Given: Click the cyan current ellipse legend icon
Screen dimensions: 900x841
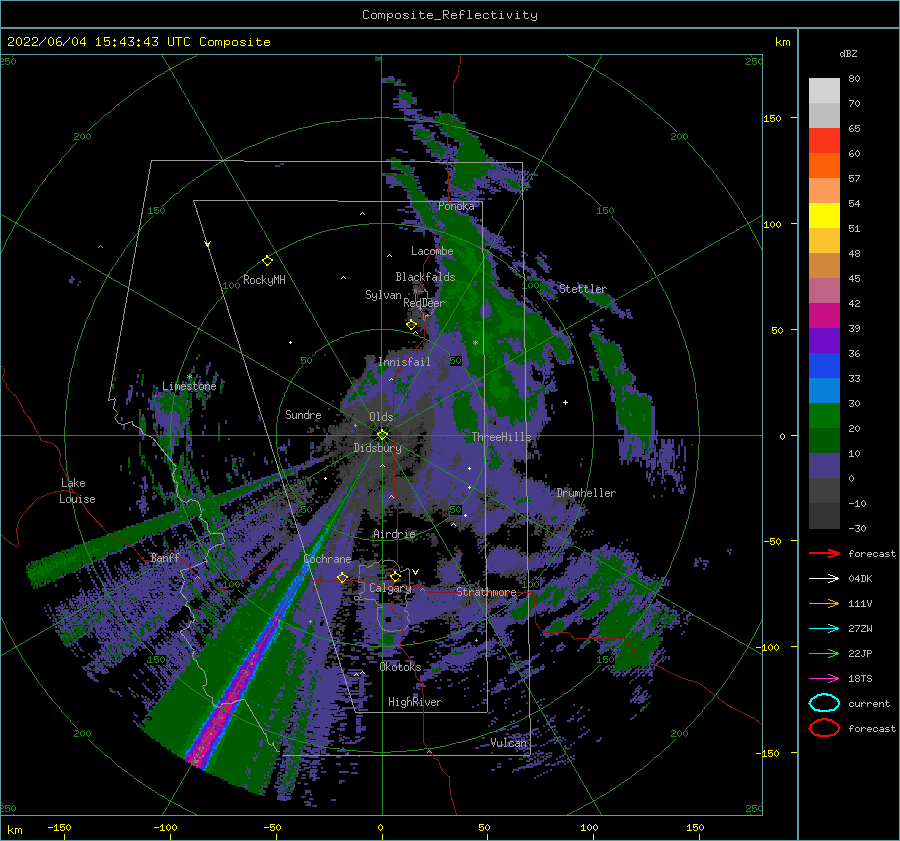Looking at the screenshot, I should point(824,703).
